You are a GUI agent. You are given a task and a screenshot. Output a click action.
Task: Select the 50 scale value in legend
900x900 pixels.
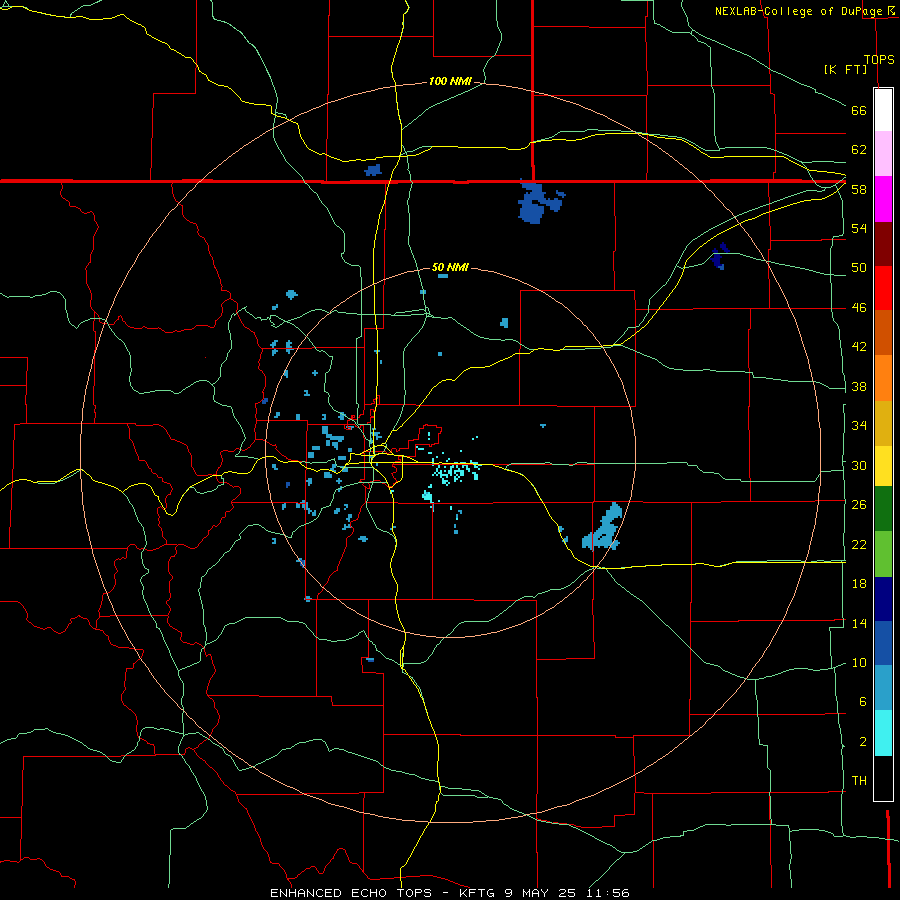tap(859, 267)
